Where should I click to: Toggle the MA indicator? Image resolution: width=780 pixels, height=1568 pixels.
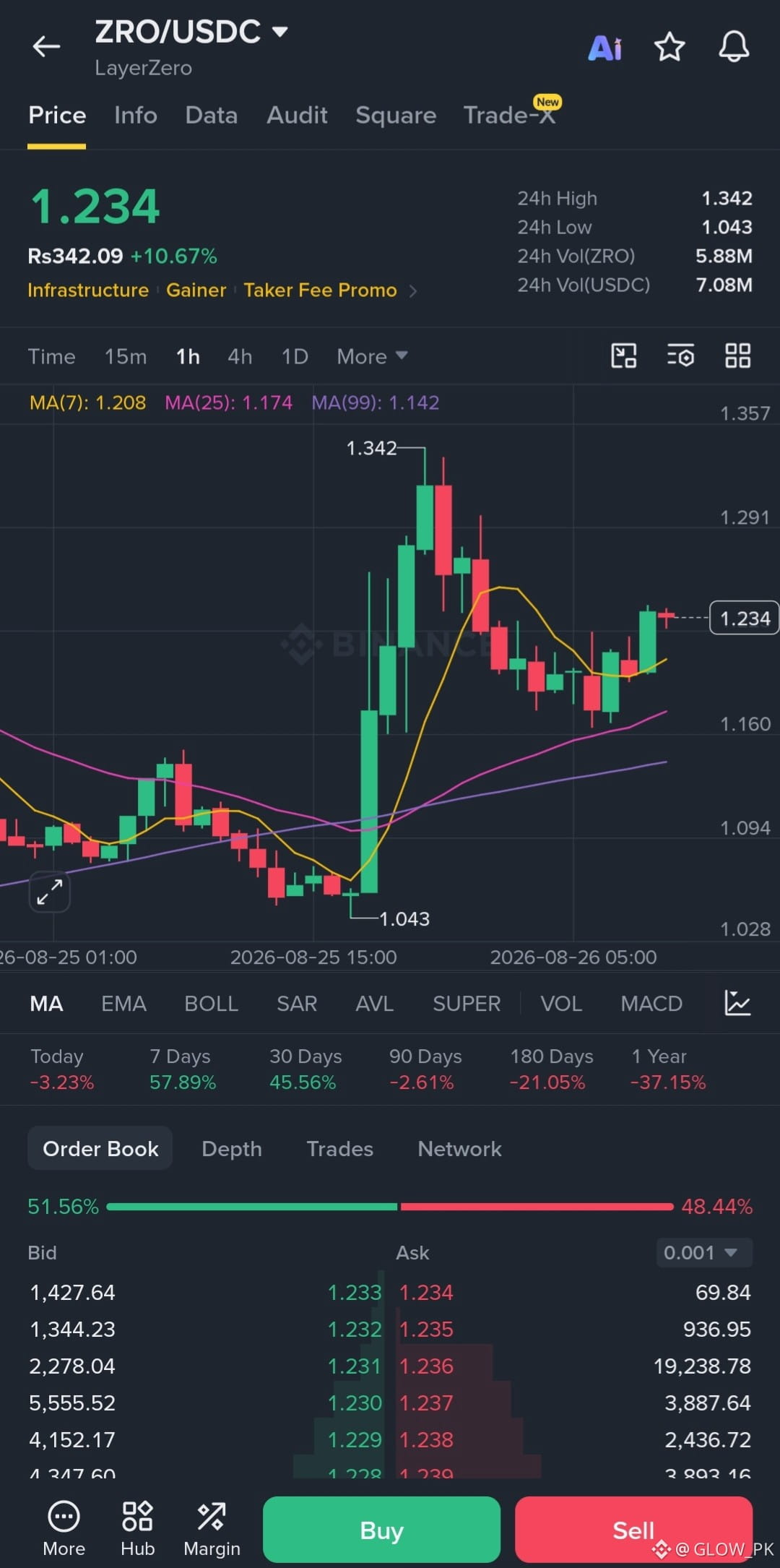tap(46, 1003)
